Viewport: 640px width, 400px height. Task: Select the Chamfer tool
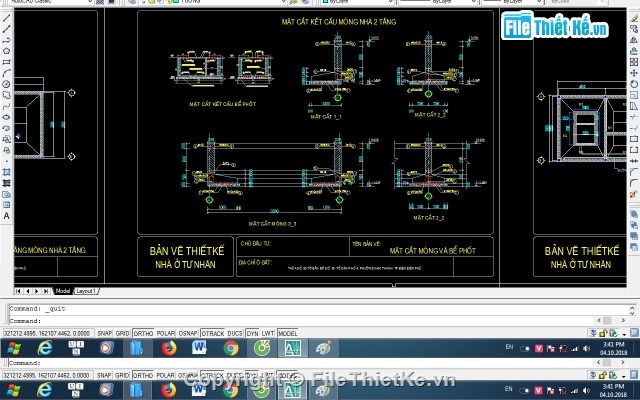[x=634, y=172]
